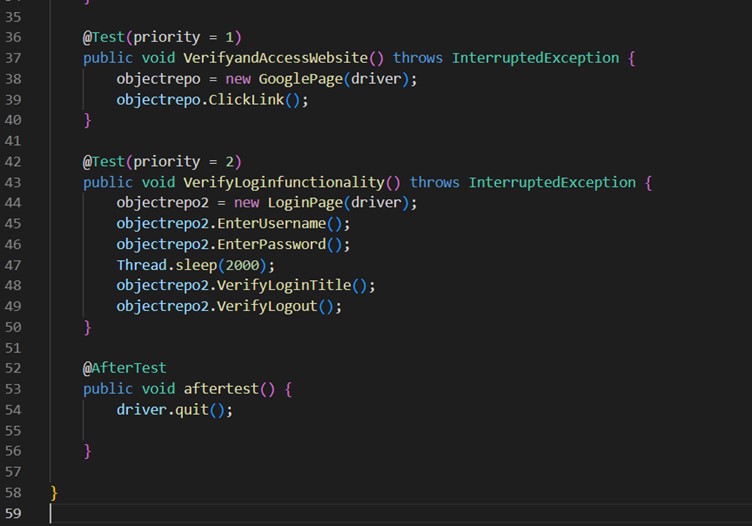Image resolution: width=752 pixels, height=526 pixels.
Task: Click the number 2000 in sleep call
Action: (242, 265)
